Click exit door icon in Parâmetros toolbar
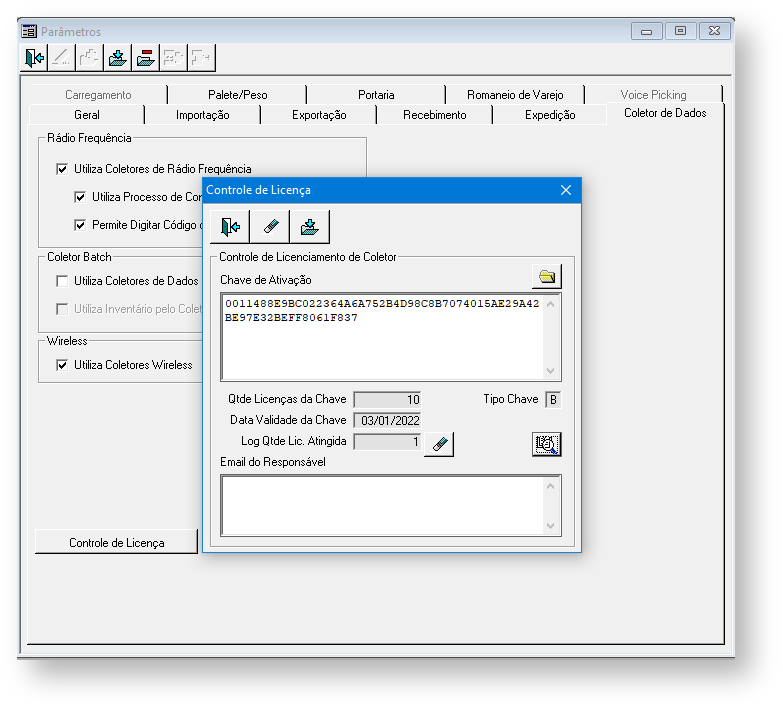Viewport: 783px width, 708px height. pyautogui.click(x=34, y=57)
